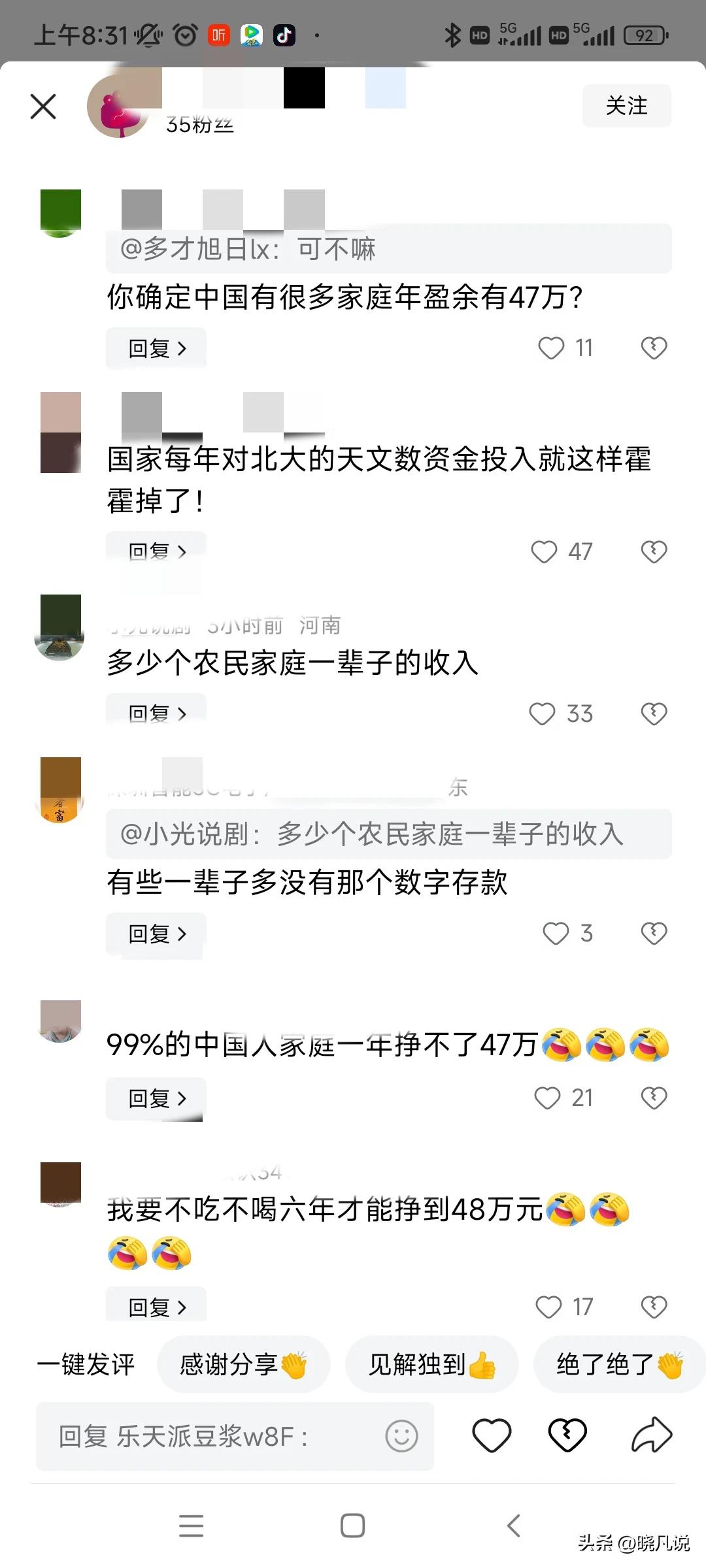Tap the bottom bar broken-heart dislike icon
Viewport: 706px width, 1568px height.
coord(567,1435)
